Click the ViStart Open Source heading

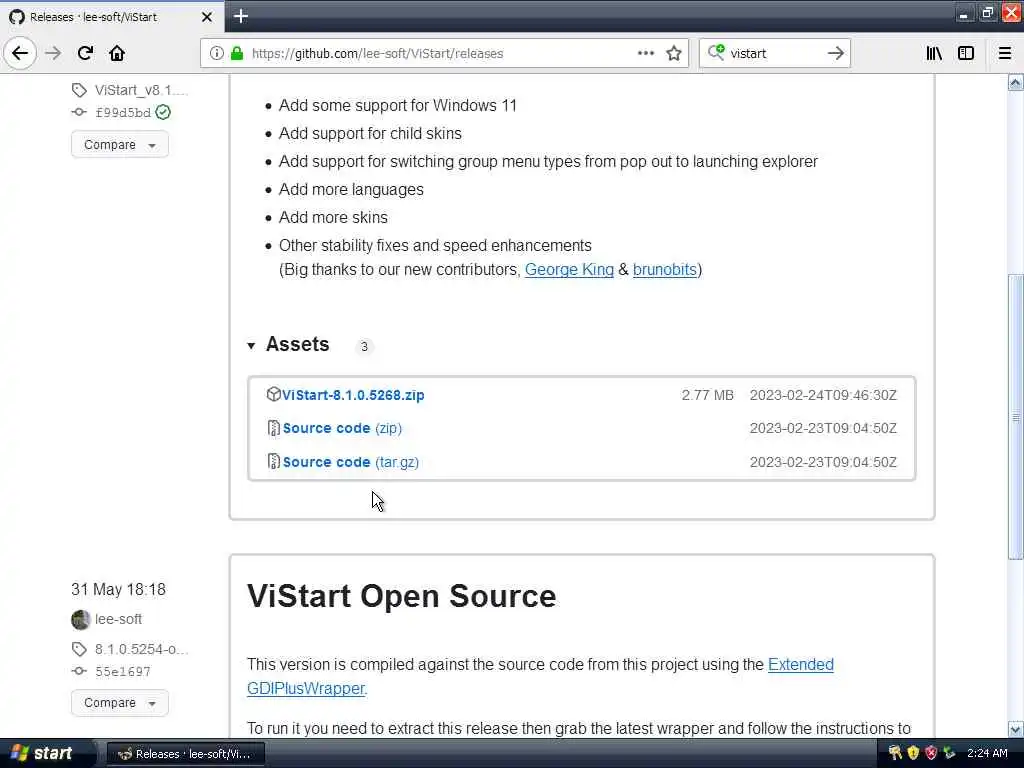(x=402, y=596)
